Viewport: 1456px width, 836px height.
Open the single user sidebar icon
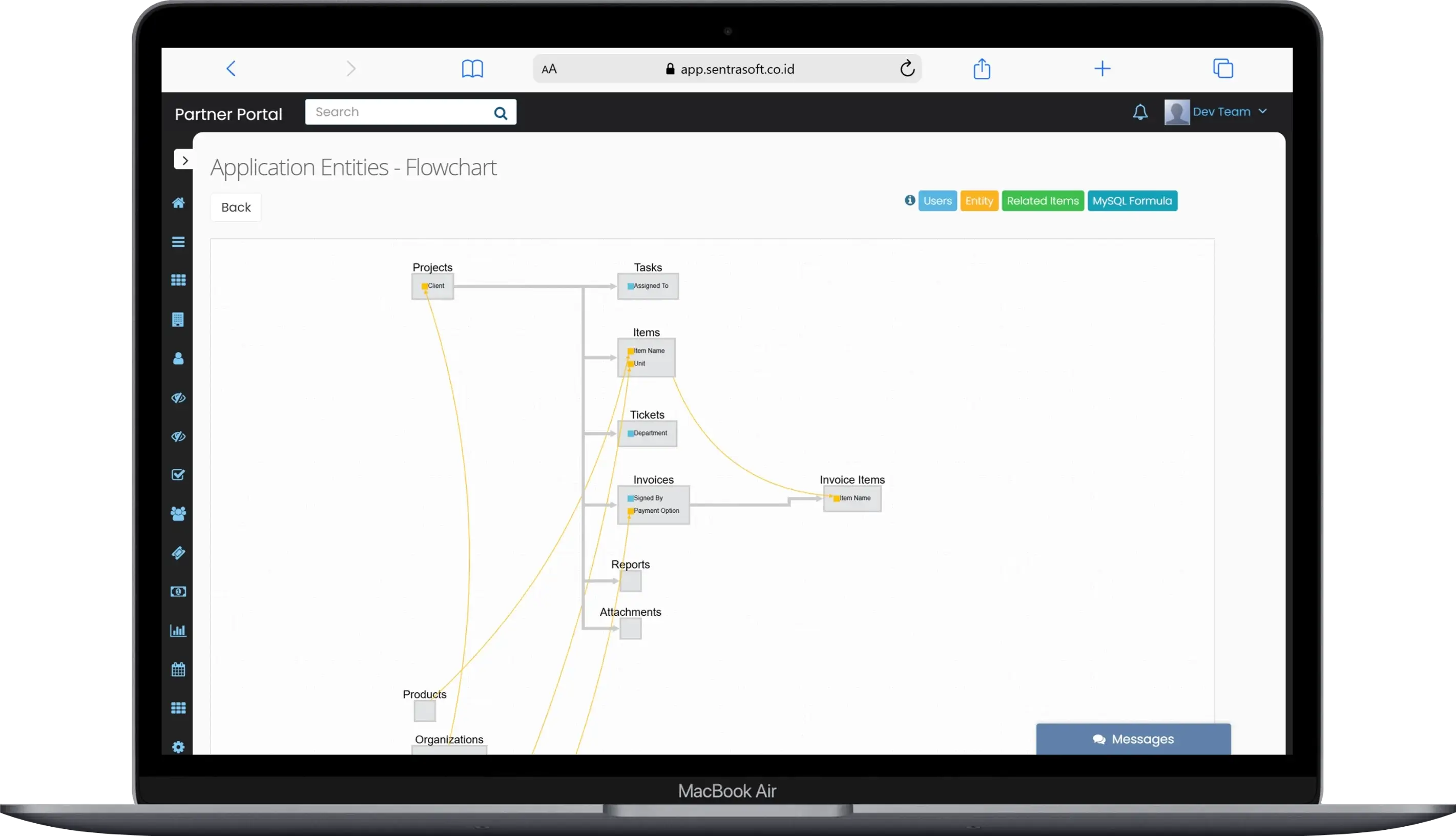click(179, 358)
